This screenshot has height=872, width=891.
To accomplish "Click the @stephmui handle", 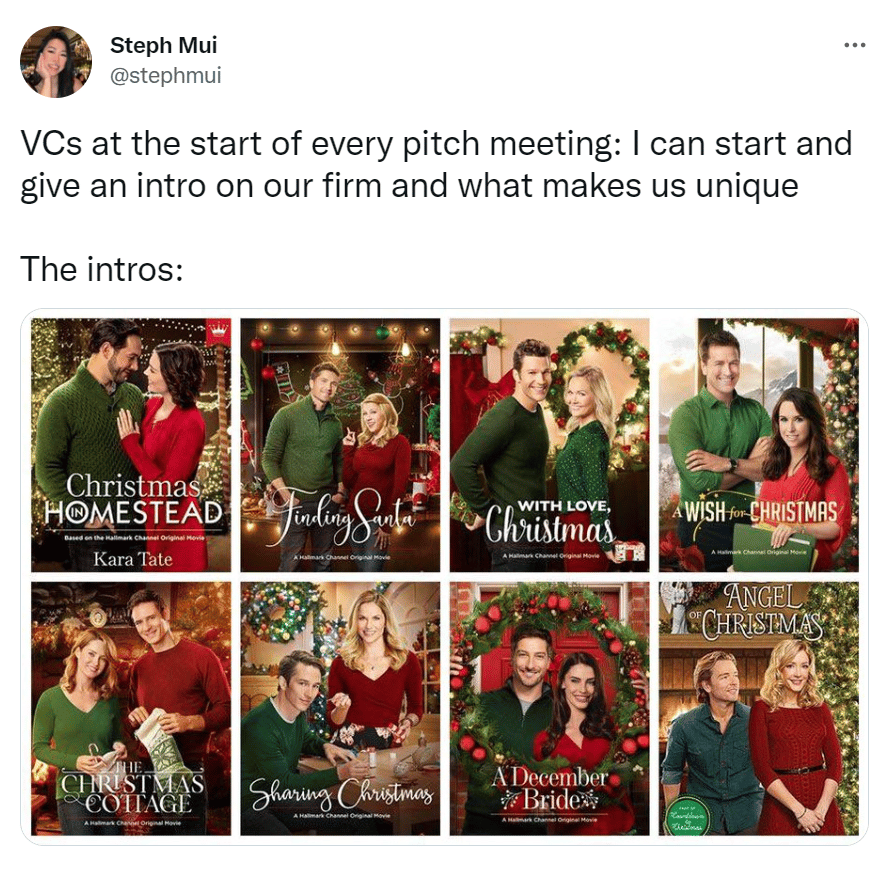I will [165, 75].
